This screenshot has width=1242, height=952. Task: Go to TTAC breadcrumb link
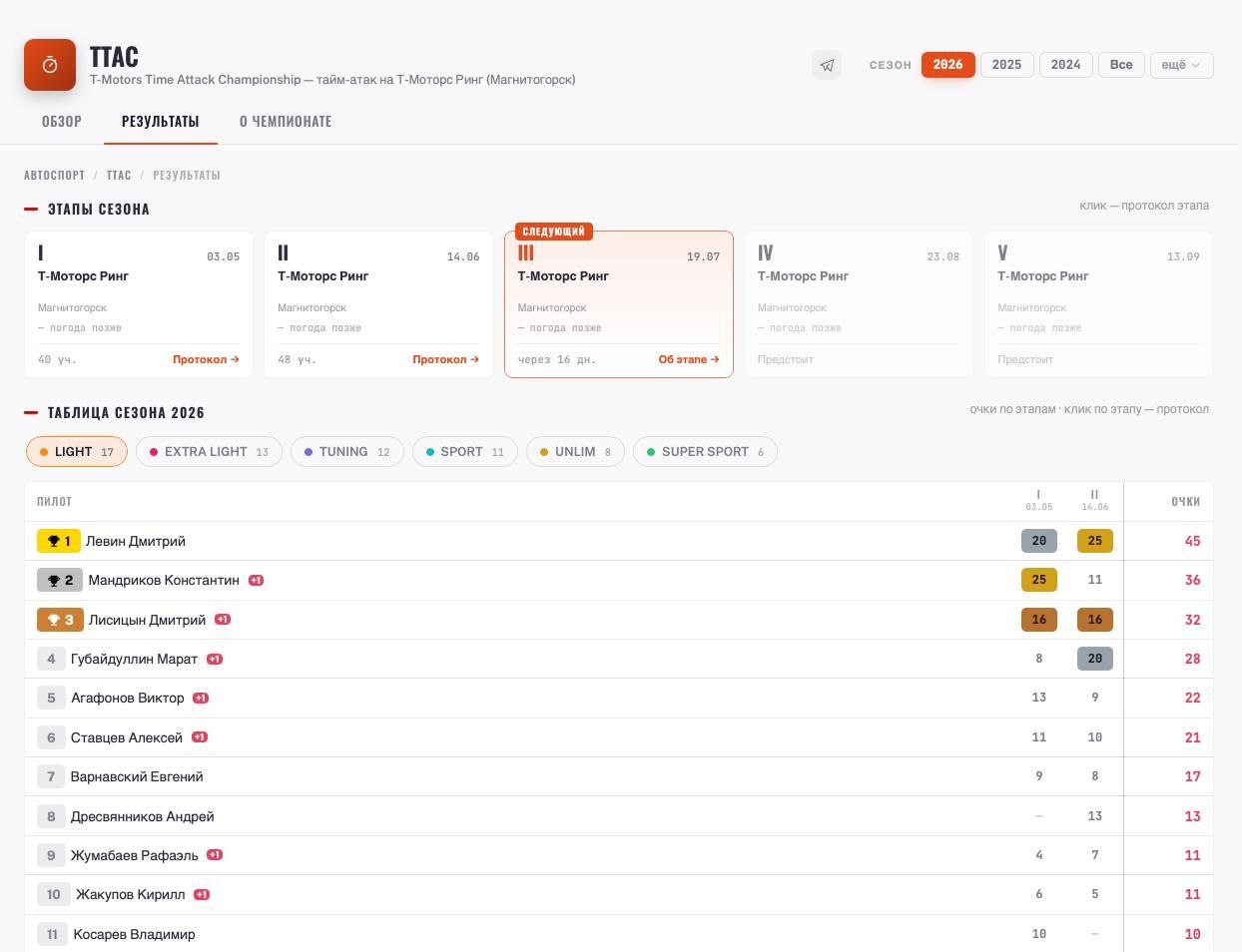coord(119,176)
